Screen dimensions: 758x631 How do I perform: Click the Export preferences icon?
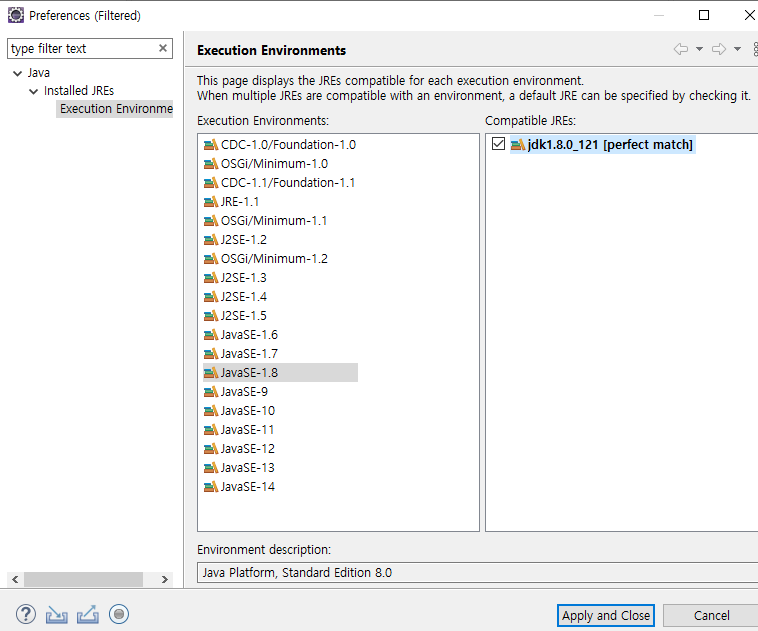pyautogui.click(x=88, y=615)
